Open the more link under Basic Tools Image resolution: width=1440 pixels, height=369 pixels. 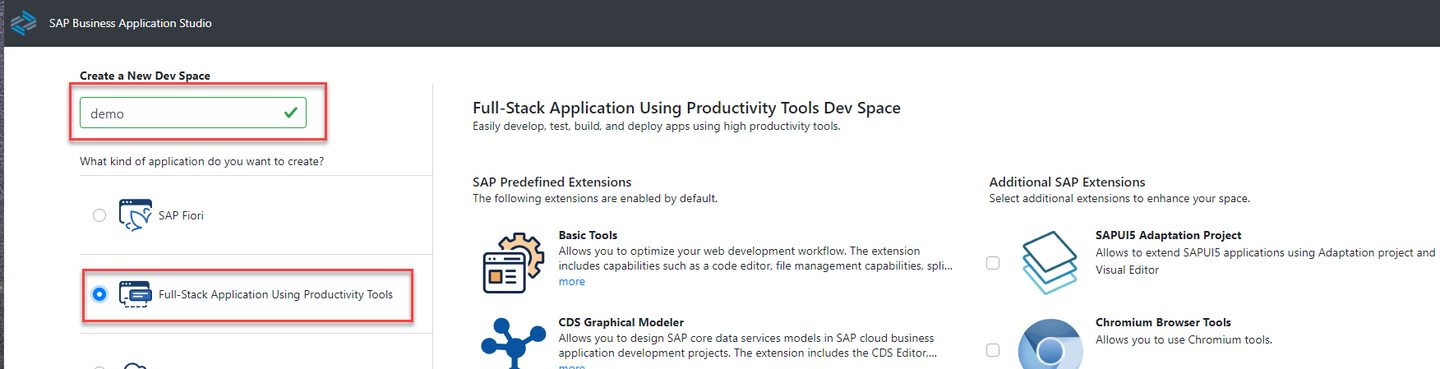coord(571,282)
